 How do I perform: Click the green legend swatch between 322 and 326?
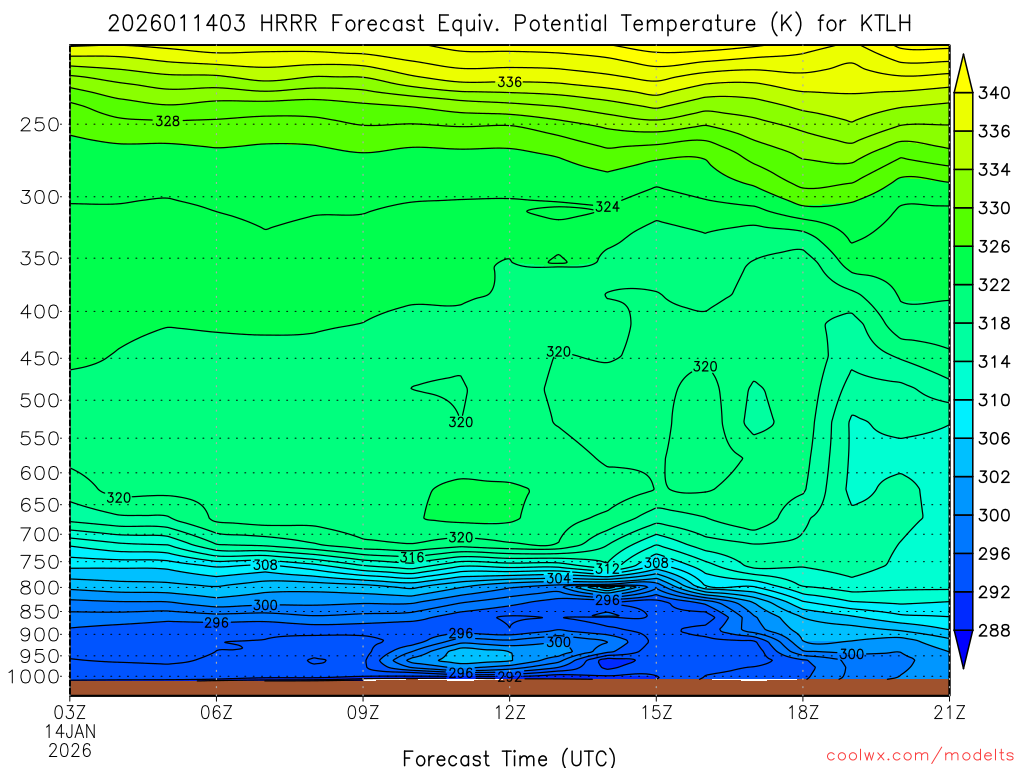tap(963, 266)
